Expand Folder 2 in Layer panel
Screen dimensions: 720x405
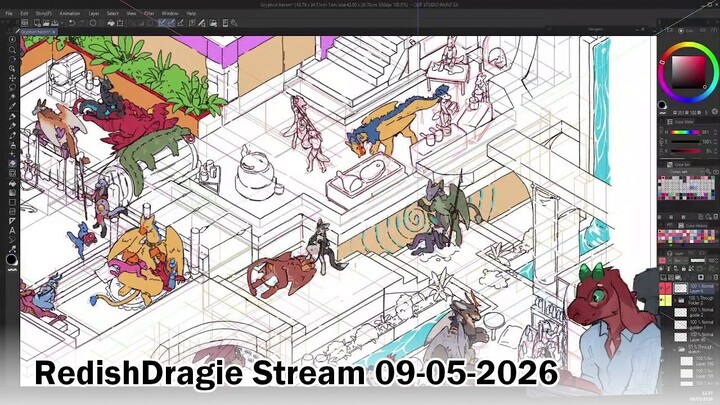[x=675, y=300]
